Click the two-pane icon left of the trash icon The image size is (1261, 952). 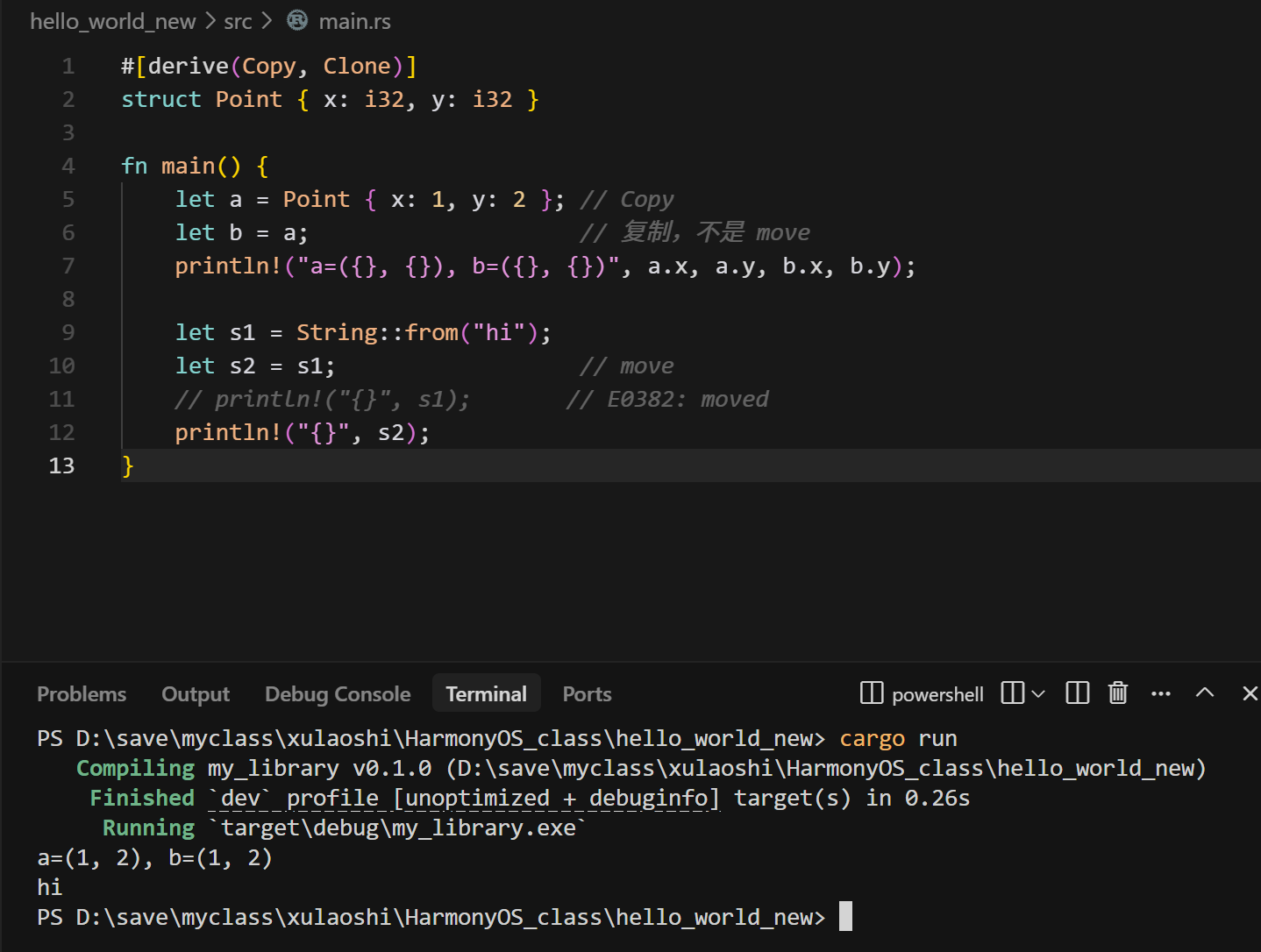coord(1077,693)
